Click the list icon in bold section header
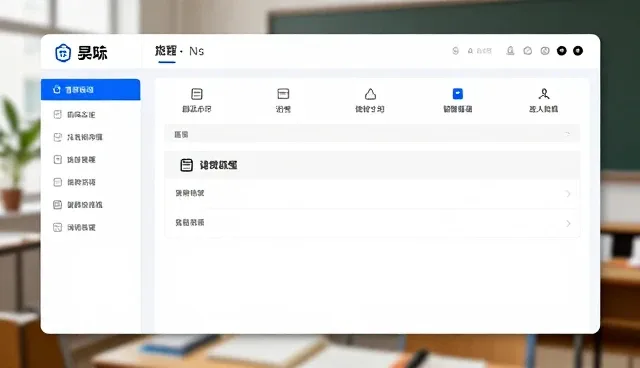Screen dimensions: 640x368 tap(187, 165)
